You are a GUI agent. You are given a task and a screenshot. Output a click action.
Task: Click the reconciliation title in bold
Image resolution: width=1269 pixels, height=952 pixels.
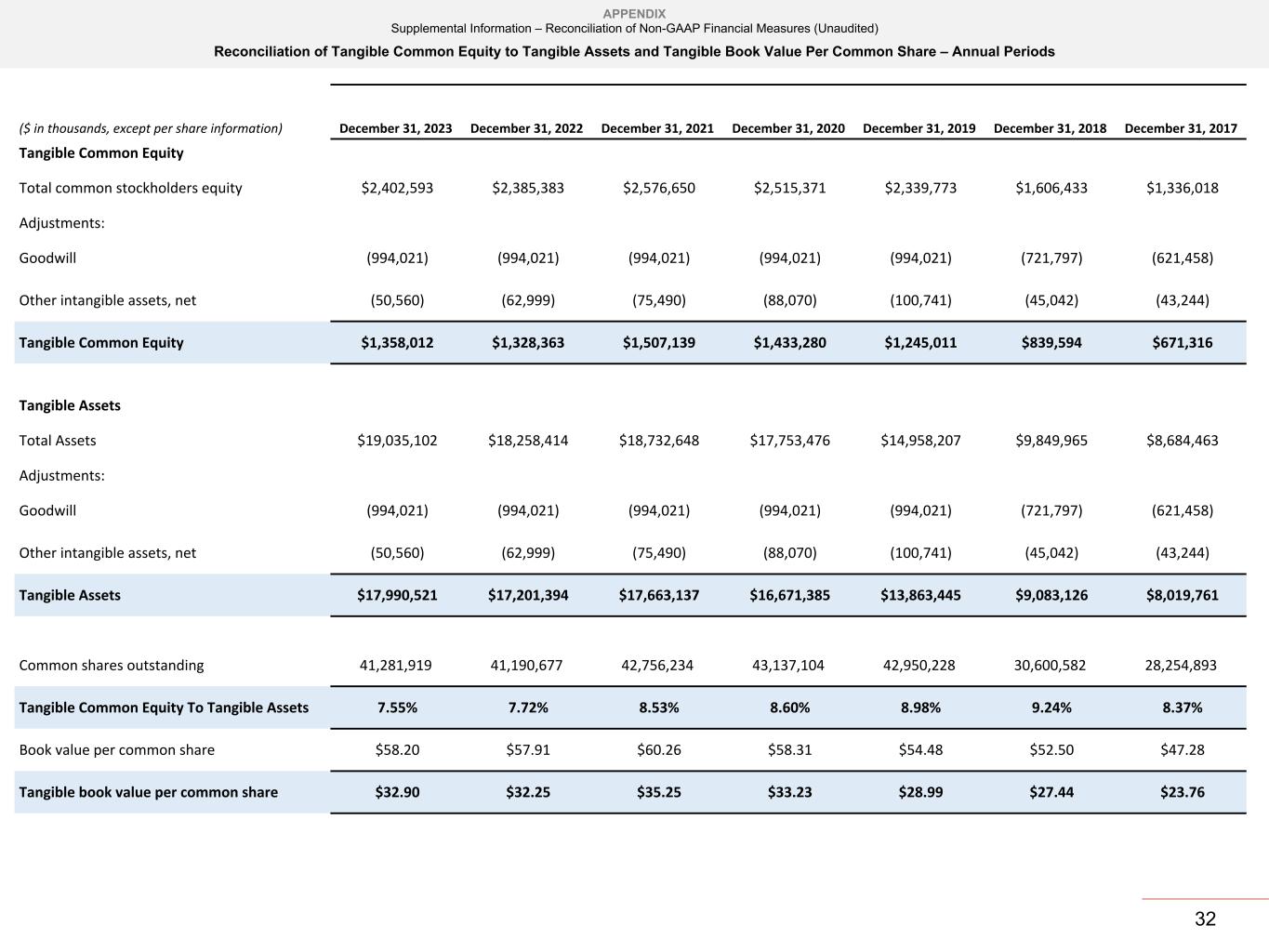coord(634,52)
